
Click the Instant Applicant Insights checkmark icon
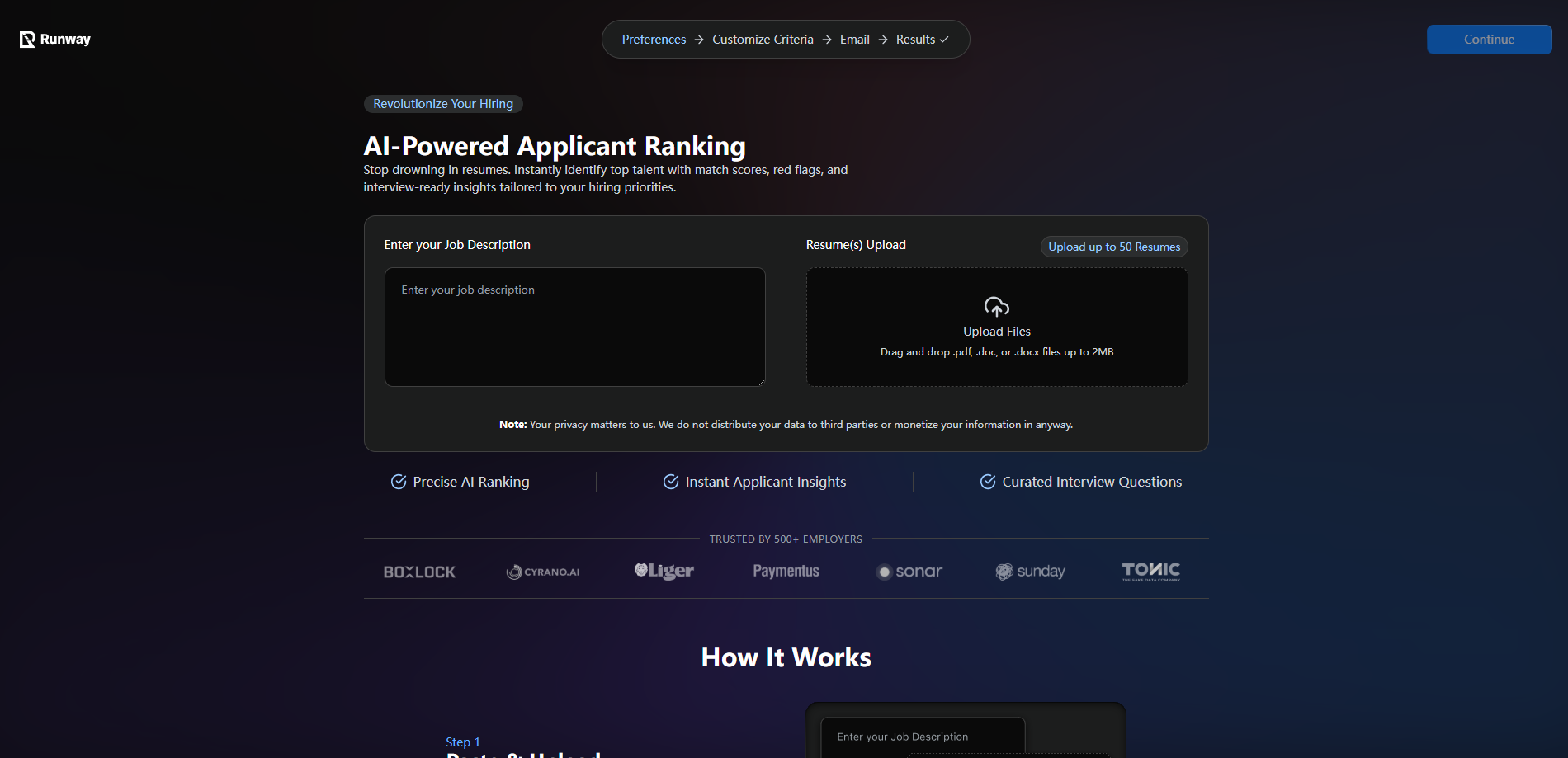[671, 481]
